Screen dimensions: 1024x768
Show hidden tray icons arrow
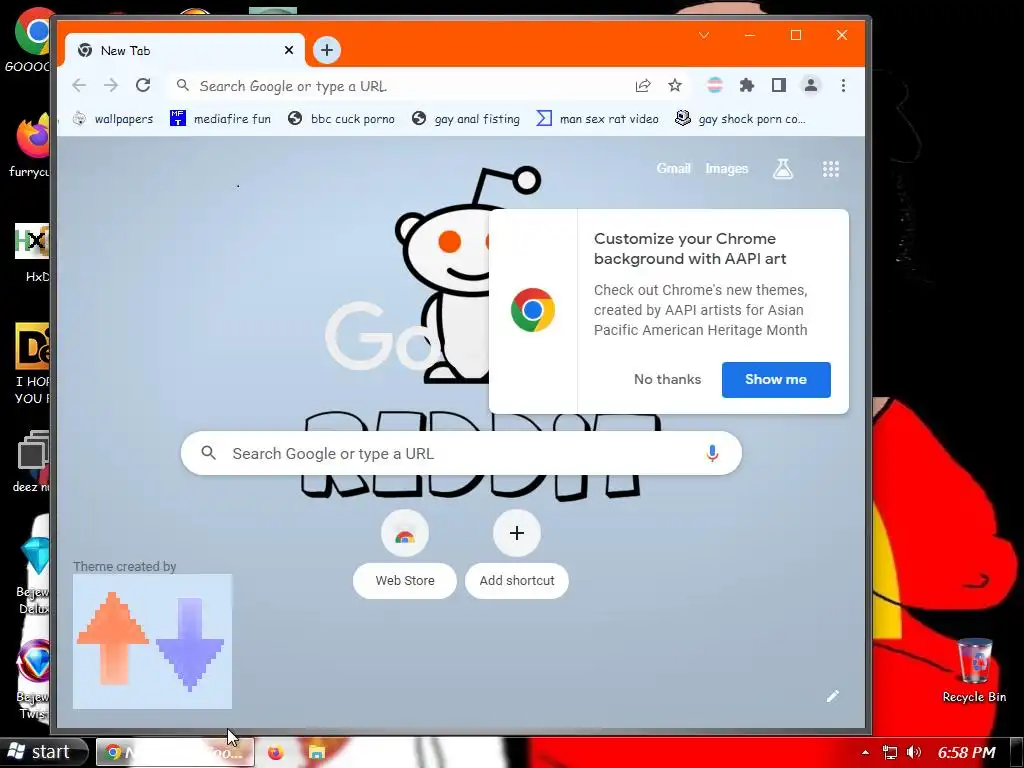click(x=865, y=752)
